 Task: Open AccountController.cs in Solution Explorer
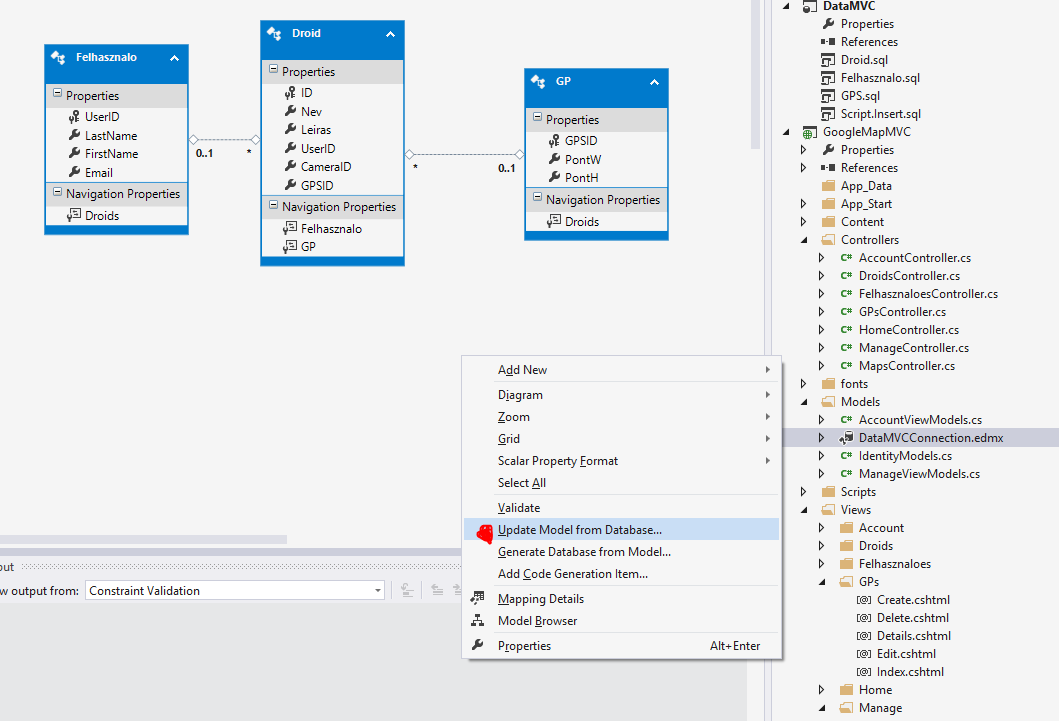click(x=914, y=258)
